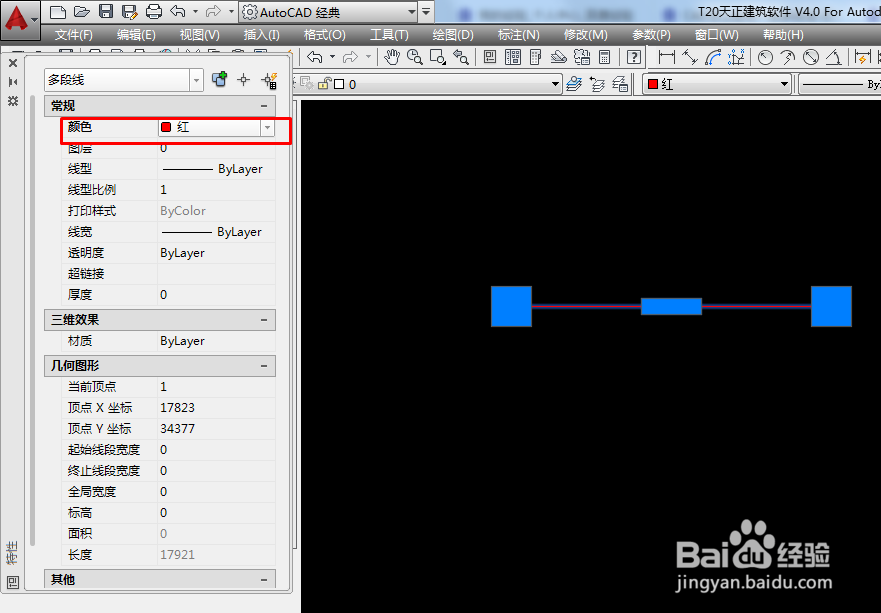Screen dimensions: 881x613
Task: Open the QuickCalc calculator icon
Action: (605, 57)
